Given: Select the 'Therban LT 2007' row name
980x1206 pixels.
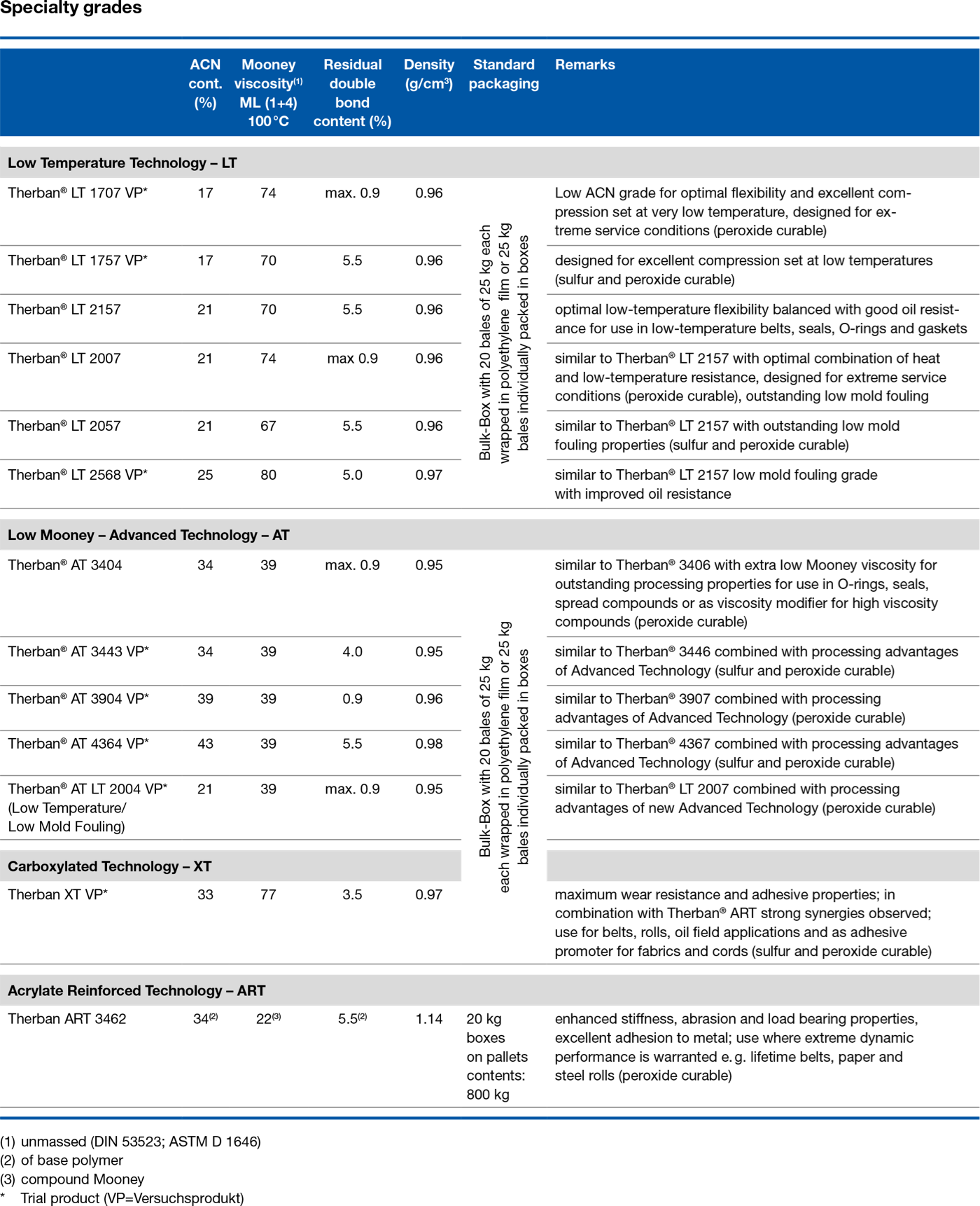Looking at the screenshot, I should click(64, 359).
